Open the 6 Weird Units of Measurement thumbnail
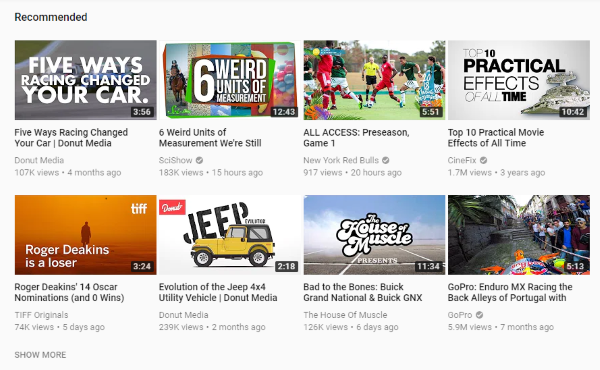600x370 pixels. click(x=230, y=80)
